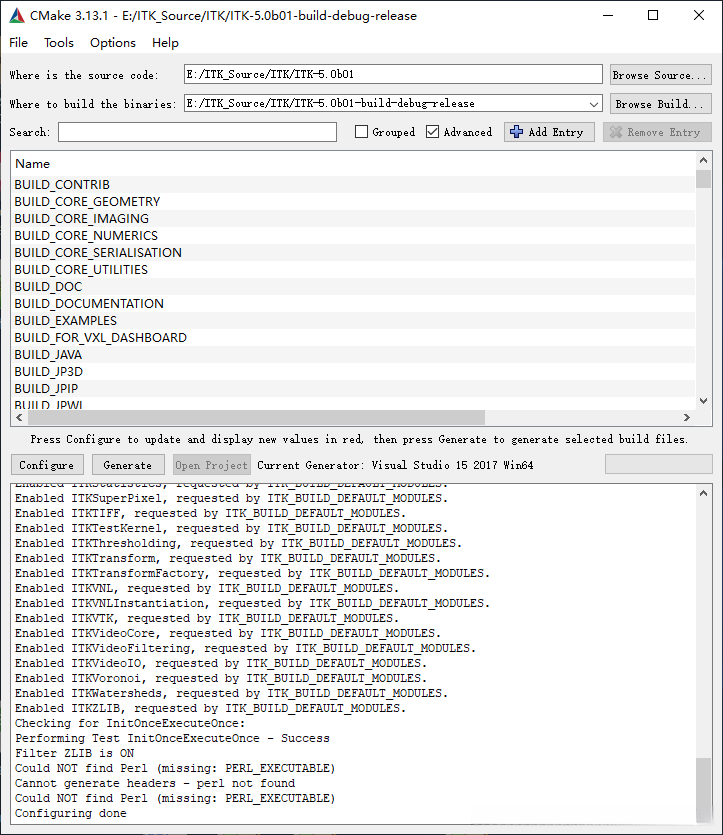Click 'Checking for InitOnceExecuteOnce:' log line
723x835 pixels.
130,723
